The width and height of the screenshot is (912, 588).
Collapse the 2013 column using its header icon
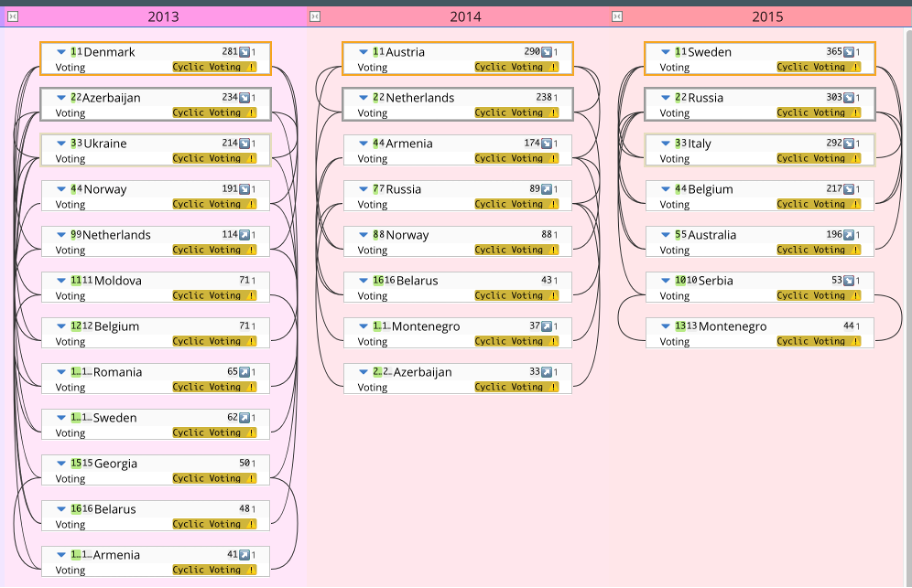[x=12, y=17]
